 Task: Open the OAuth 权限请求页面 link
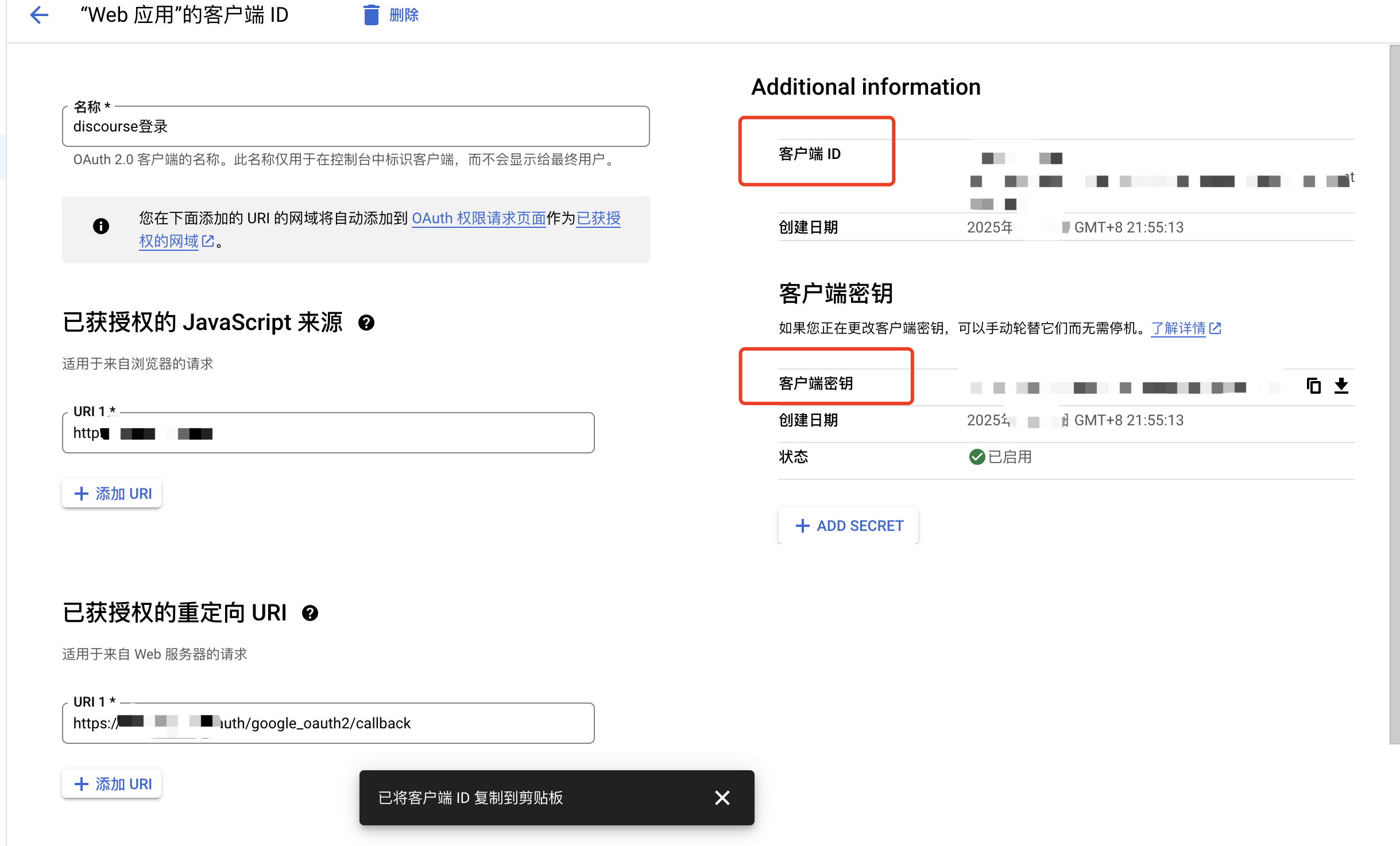[478, 219]
